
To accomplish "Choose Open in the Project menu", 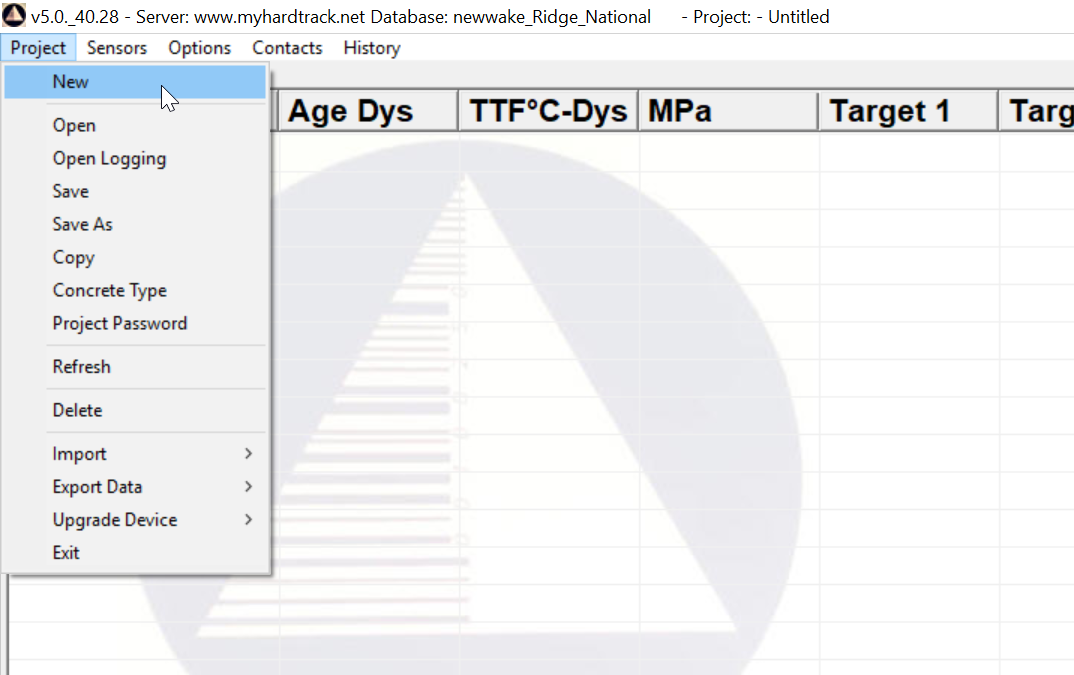I will [135, 125].
